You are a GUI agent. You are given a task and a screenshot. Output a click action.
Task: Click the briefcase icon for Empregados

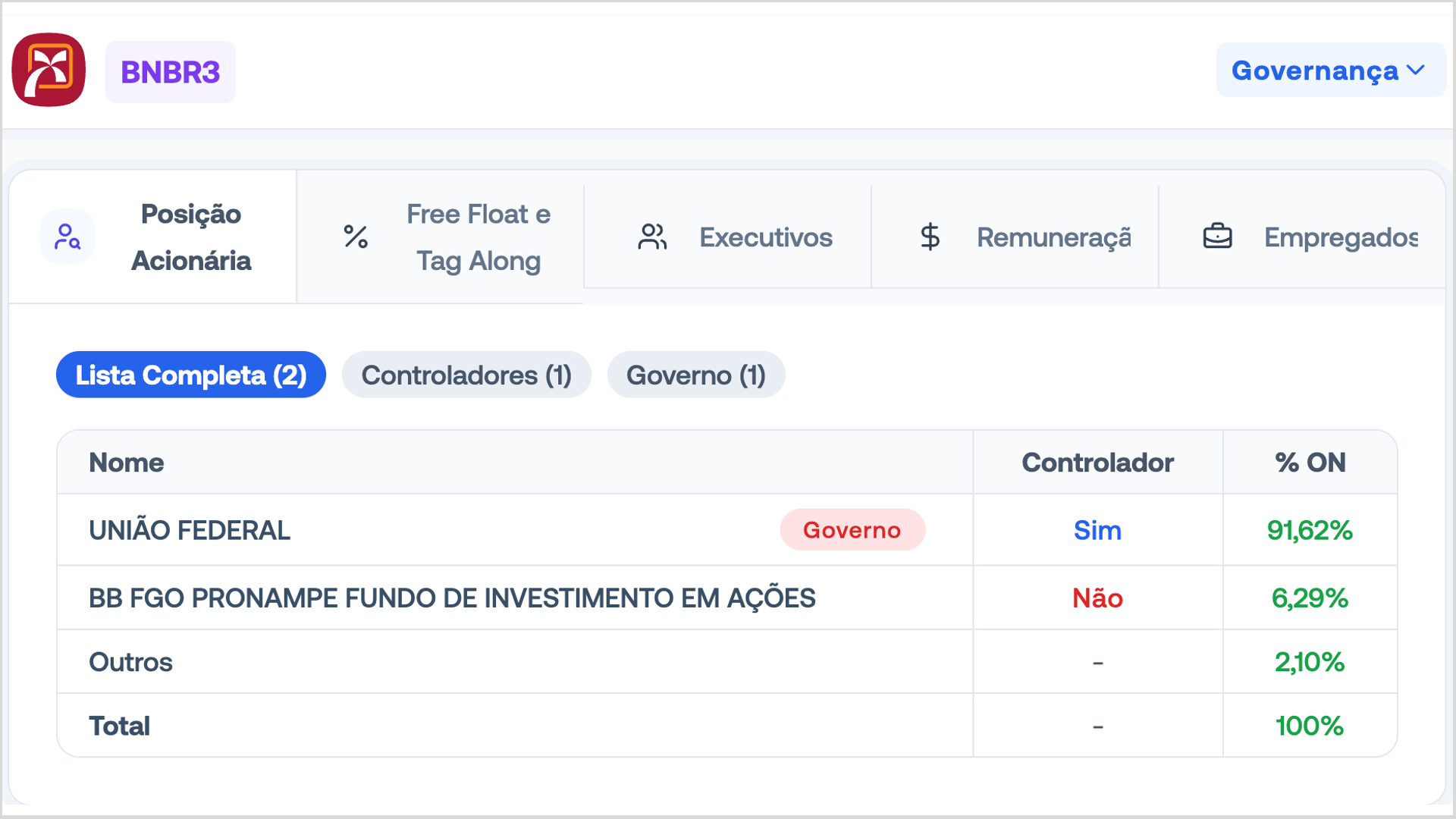click(1217, 237)
